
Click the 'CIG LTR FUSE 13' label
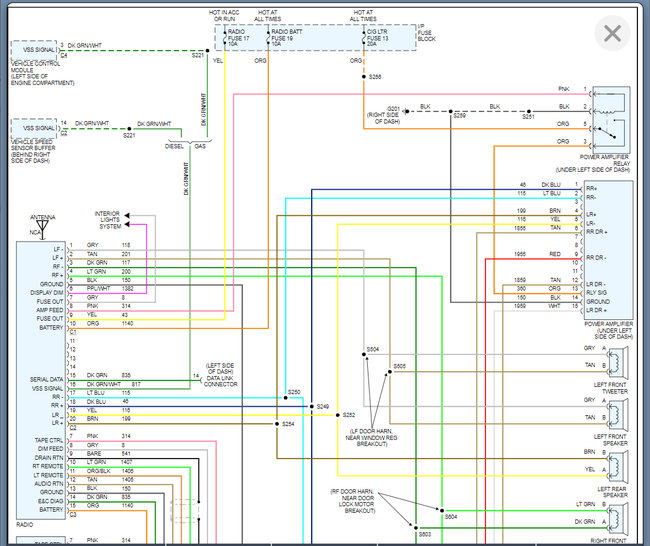tap(377, 35)
